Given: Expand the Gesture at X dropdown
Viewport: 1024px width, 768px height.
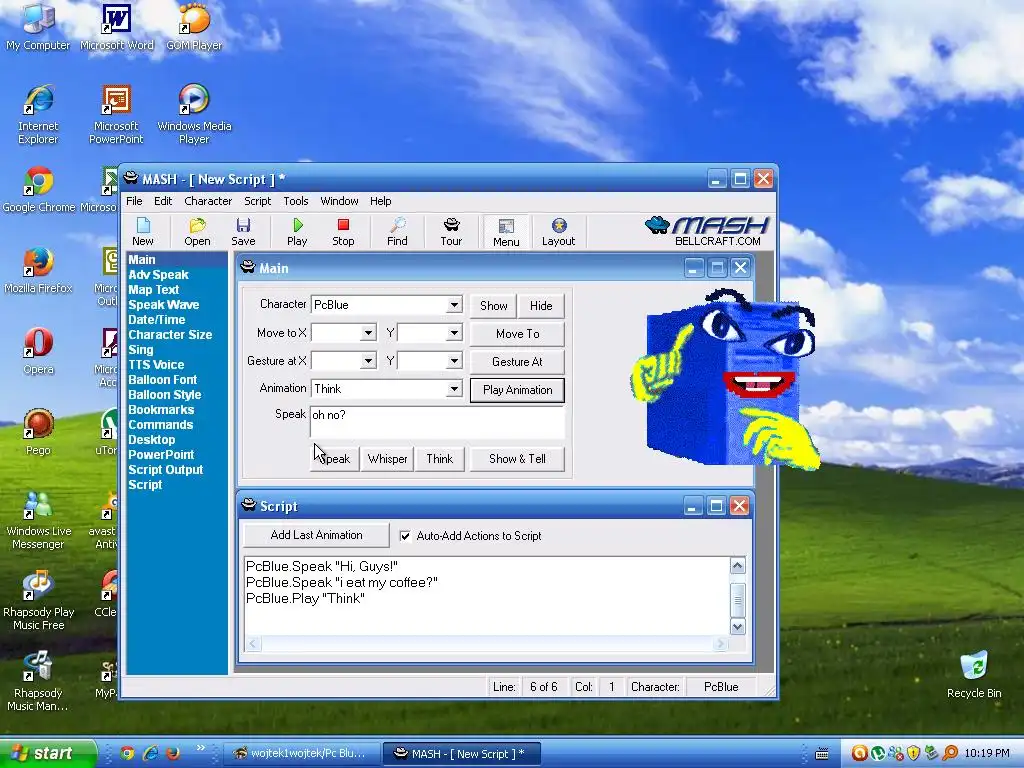Looking at the screenshot, I should point(368,360).
